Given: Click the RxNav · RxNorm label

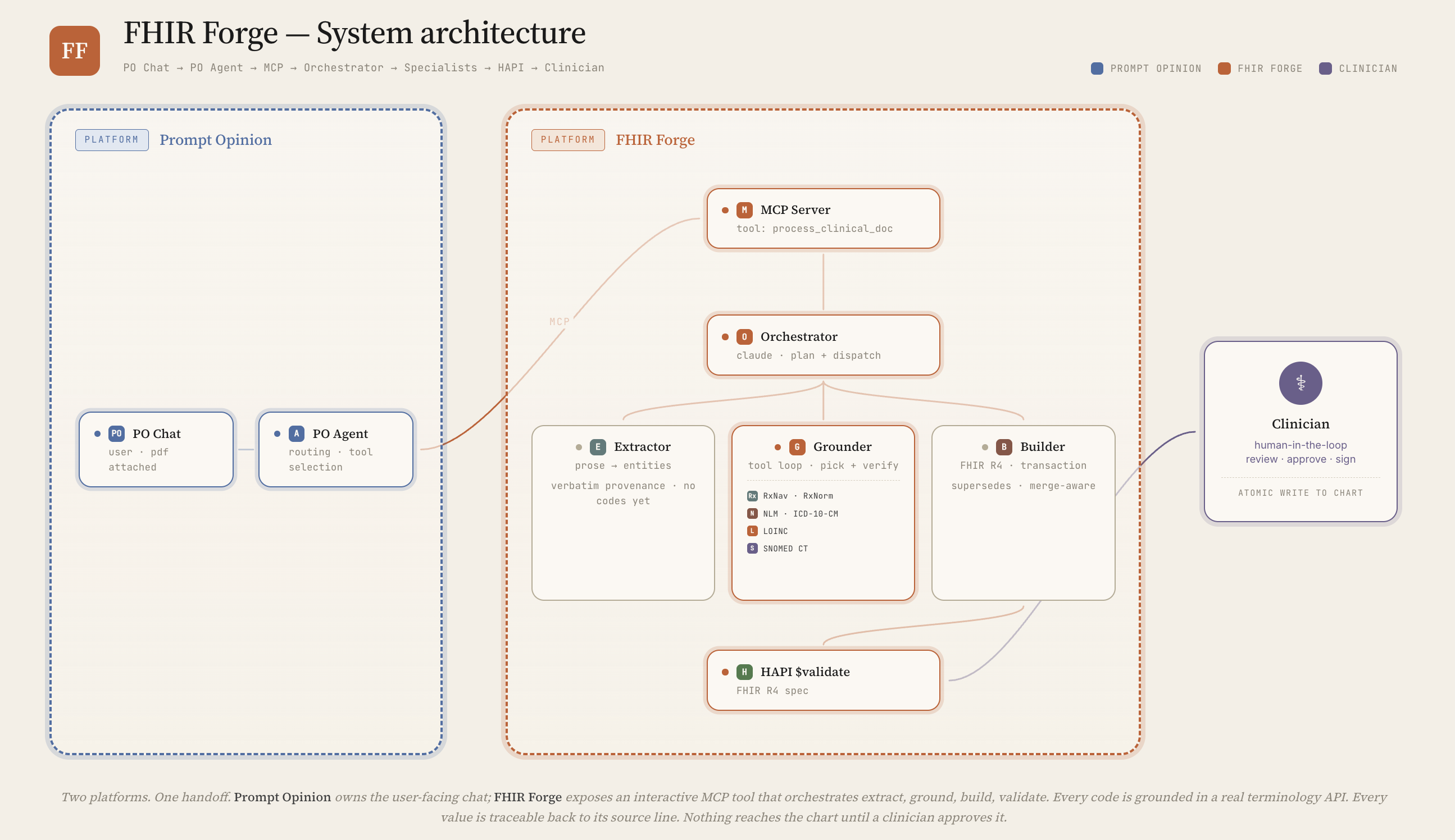Looking at the screenshot, I should [798, 496].
